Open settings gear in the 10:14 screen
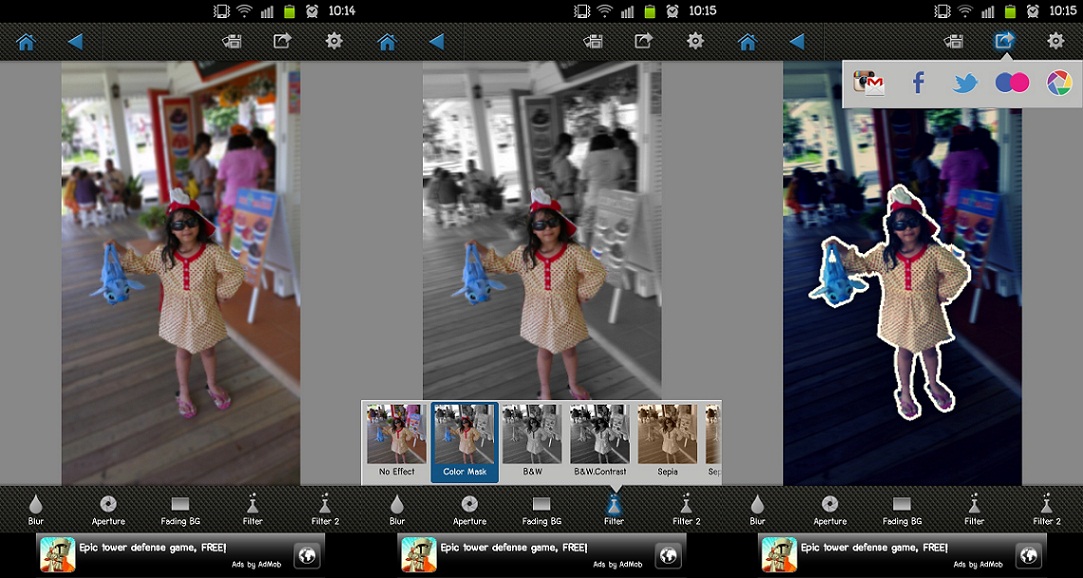The height and width of the screenshot is (578, 1083). [334, 41]
